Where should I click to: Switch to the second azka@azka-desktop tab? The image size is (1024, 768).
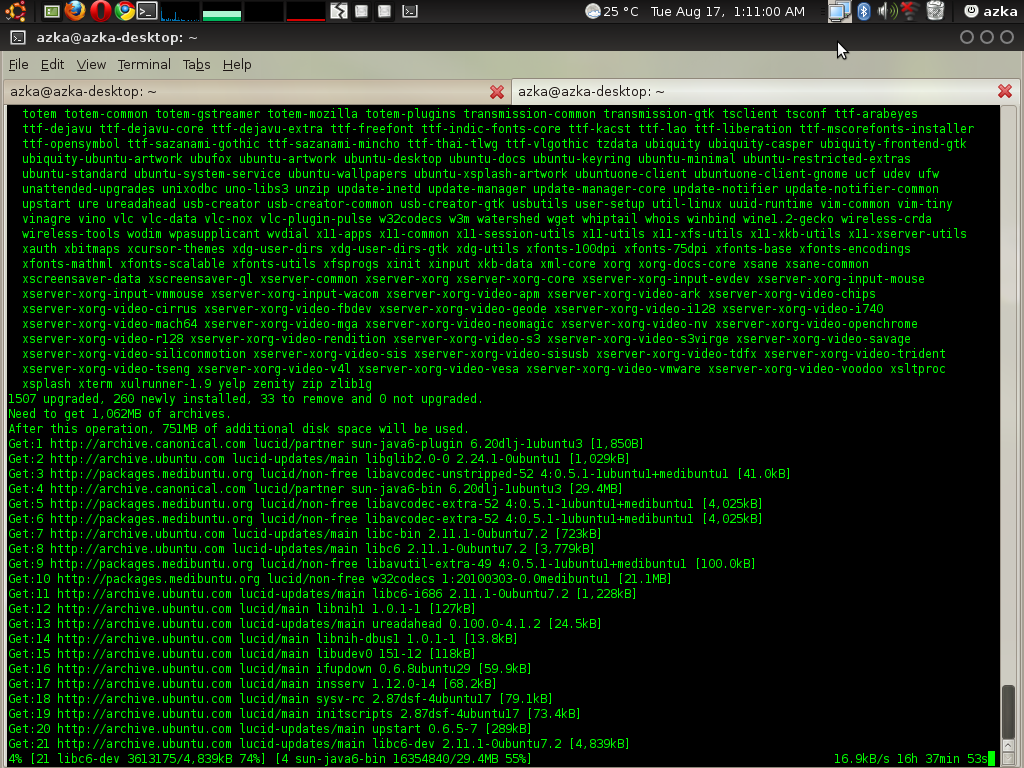tap(765, 91)
